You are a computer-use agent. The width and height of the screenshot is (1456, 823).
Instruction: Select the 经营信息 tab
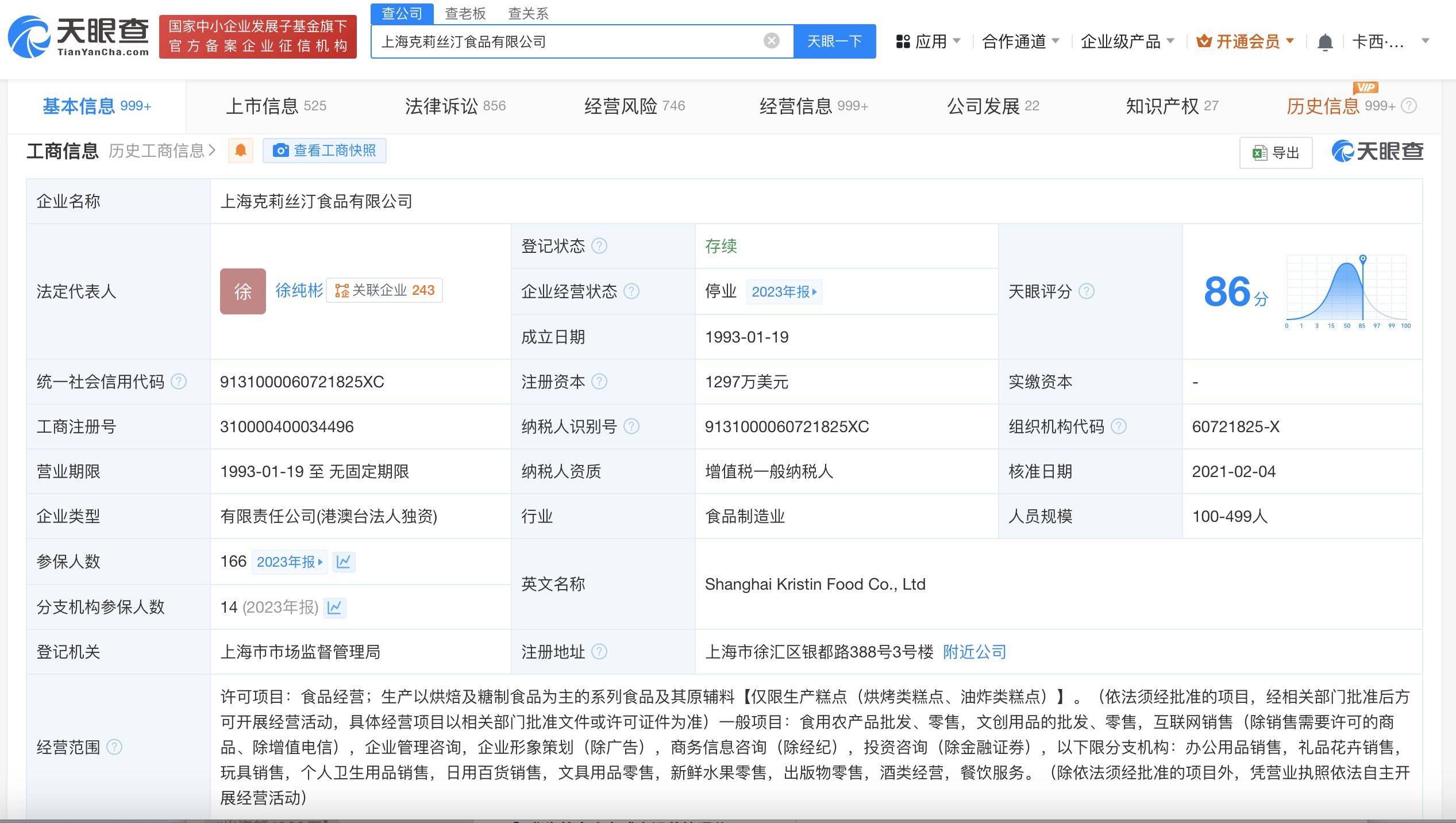pos(814,106)
